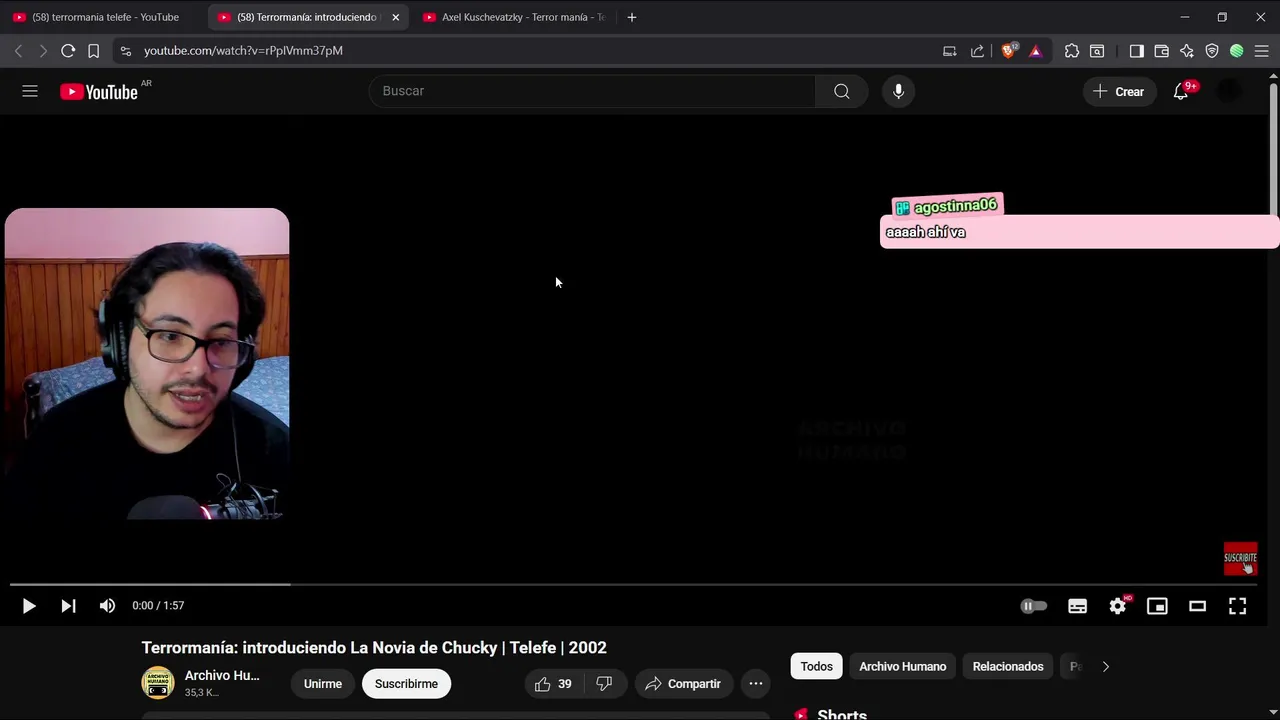Select the Archivo Humano filter chip
Image resolution: width=1280 pixels, height=720 pixels.
902,667
